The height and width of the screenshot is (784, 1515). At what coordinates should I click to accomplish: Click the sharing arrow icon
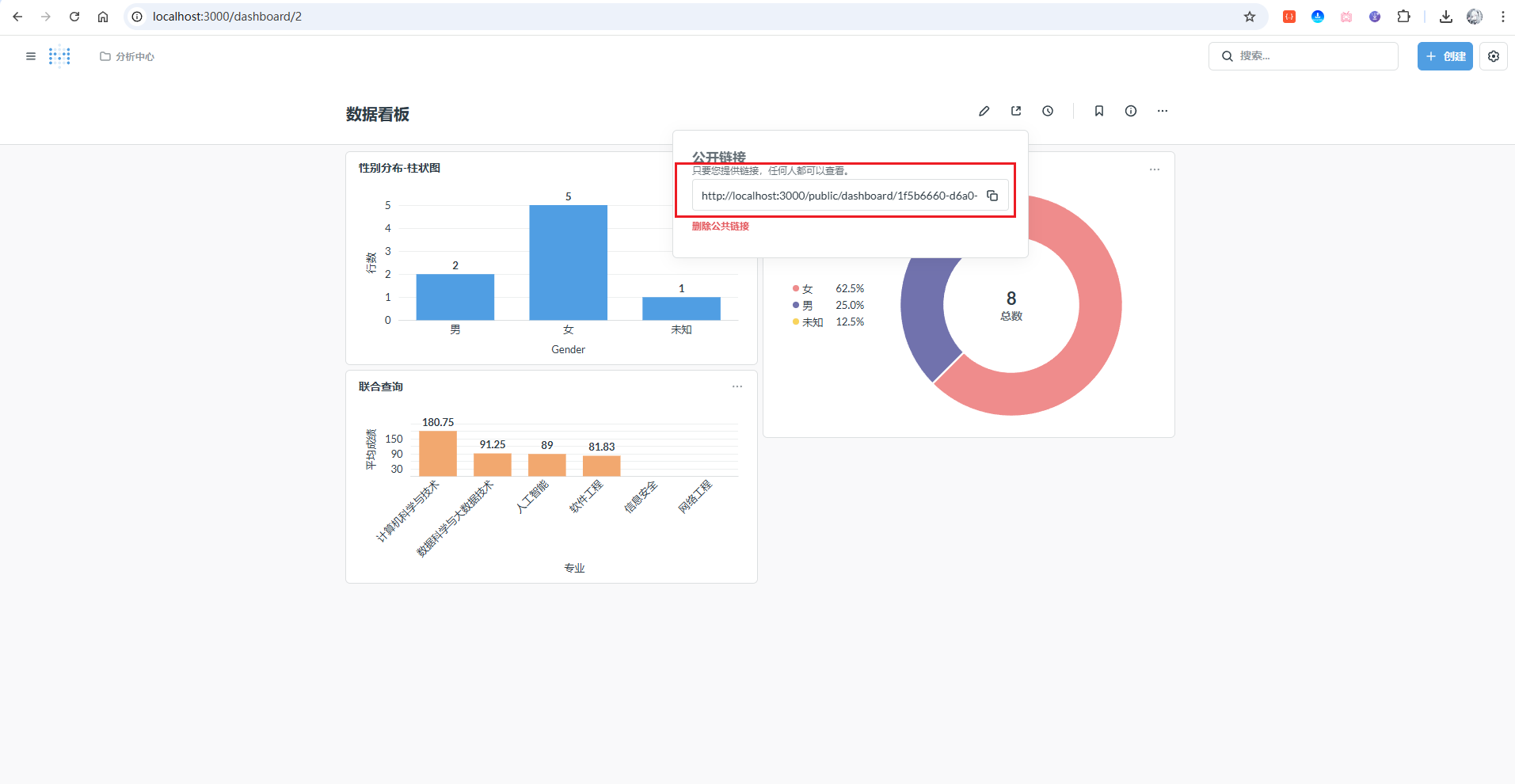coord(1016,111)
